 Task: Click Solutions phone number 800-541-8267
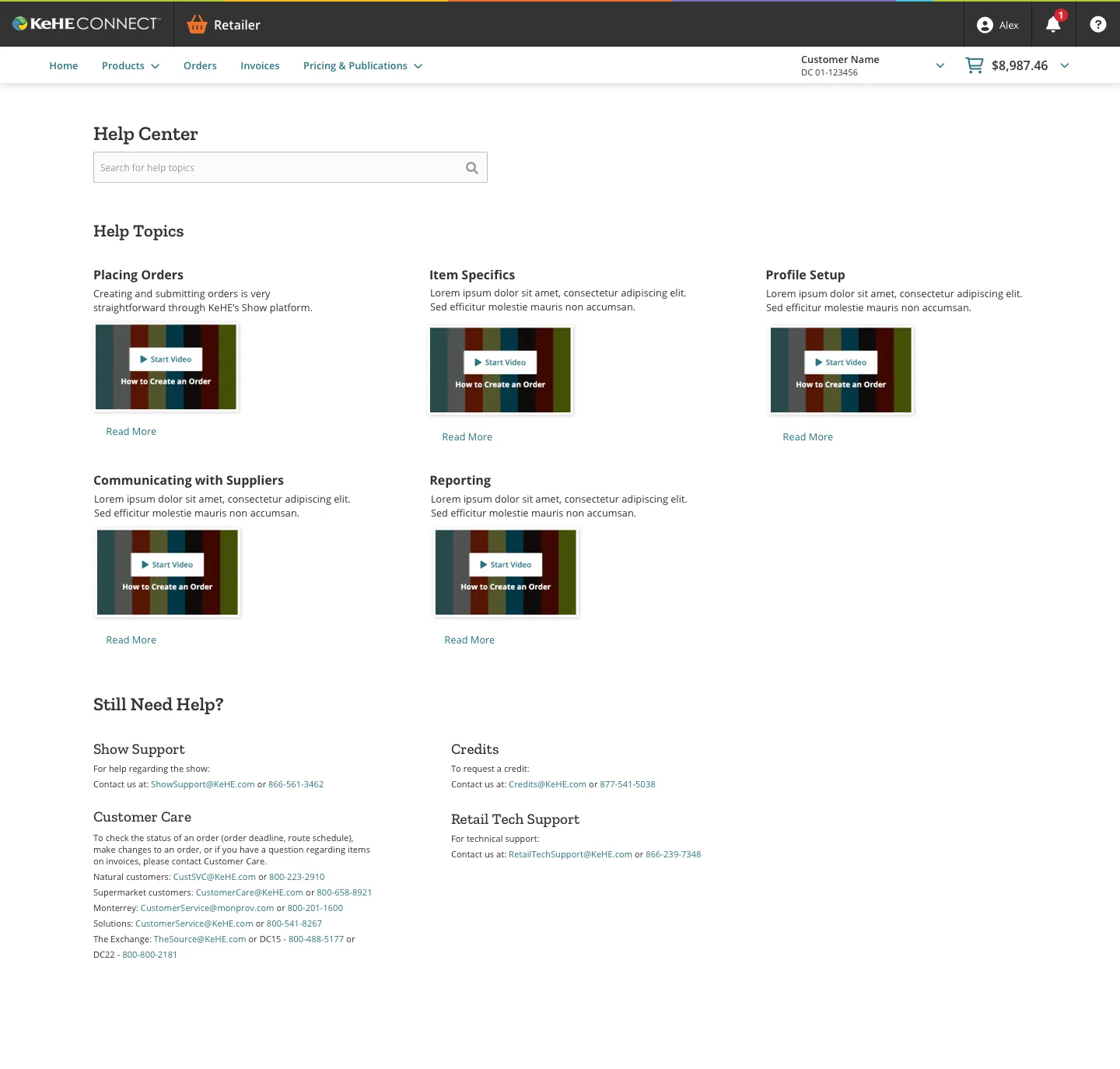coord(294,924)
